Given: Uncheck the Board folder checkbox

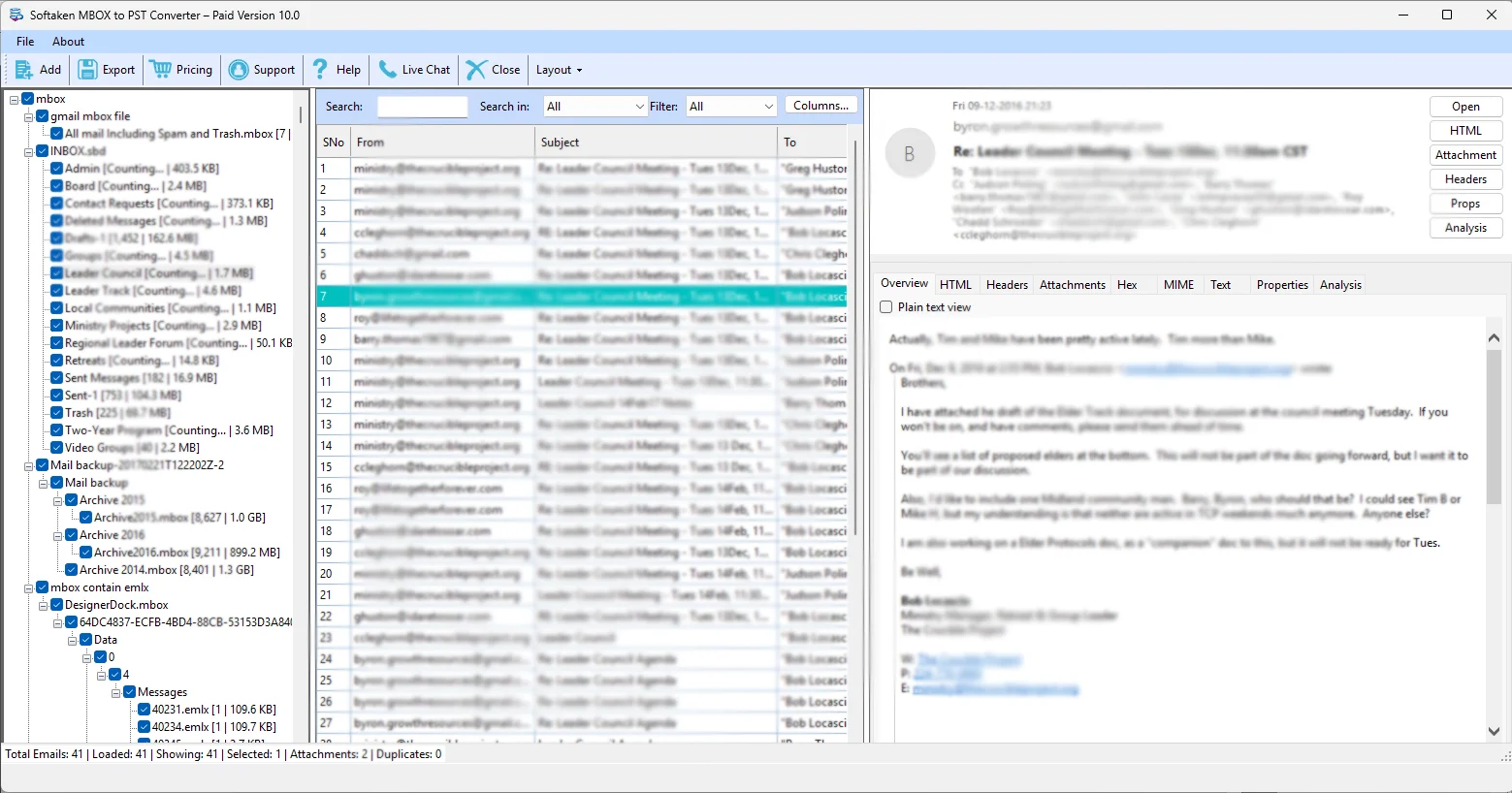Looking at the screenshot, I should tap(57, 186).
